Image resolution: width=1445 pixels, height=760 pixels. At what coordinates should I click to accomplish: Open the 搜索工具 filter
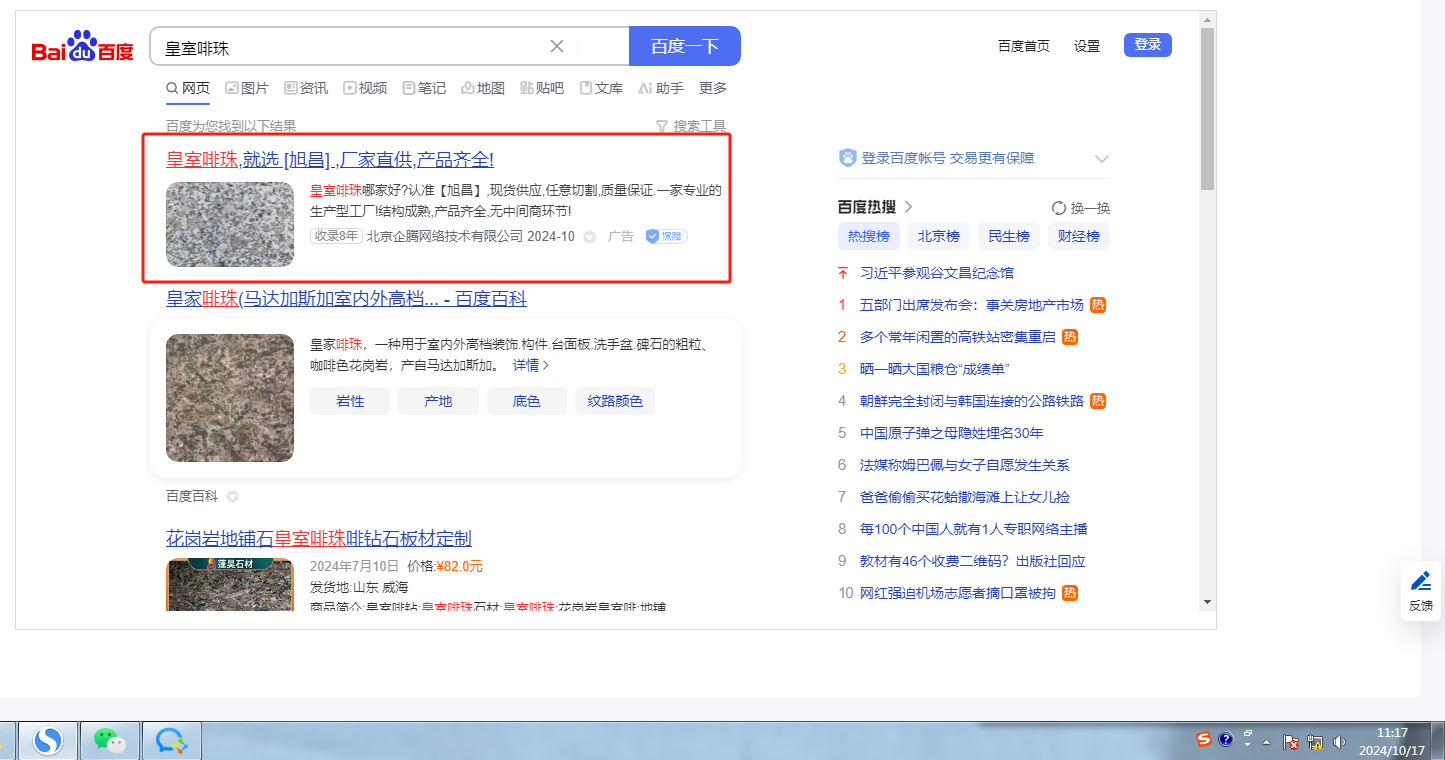coord(690,126)
